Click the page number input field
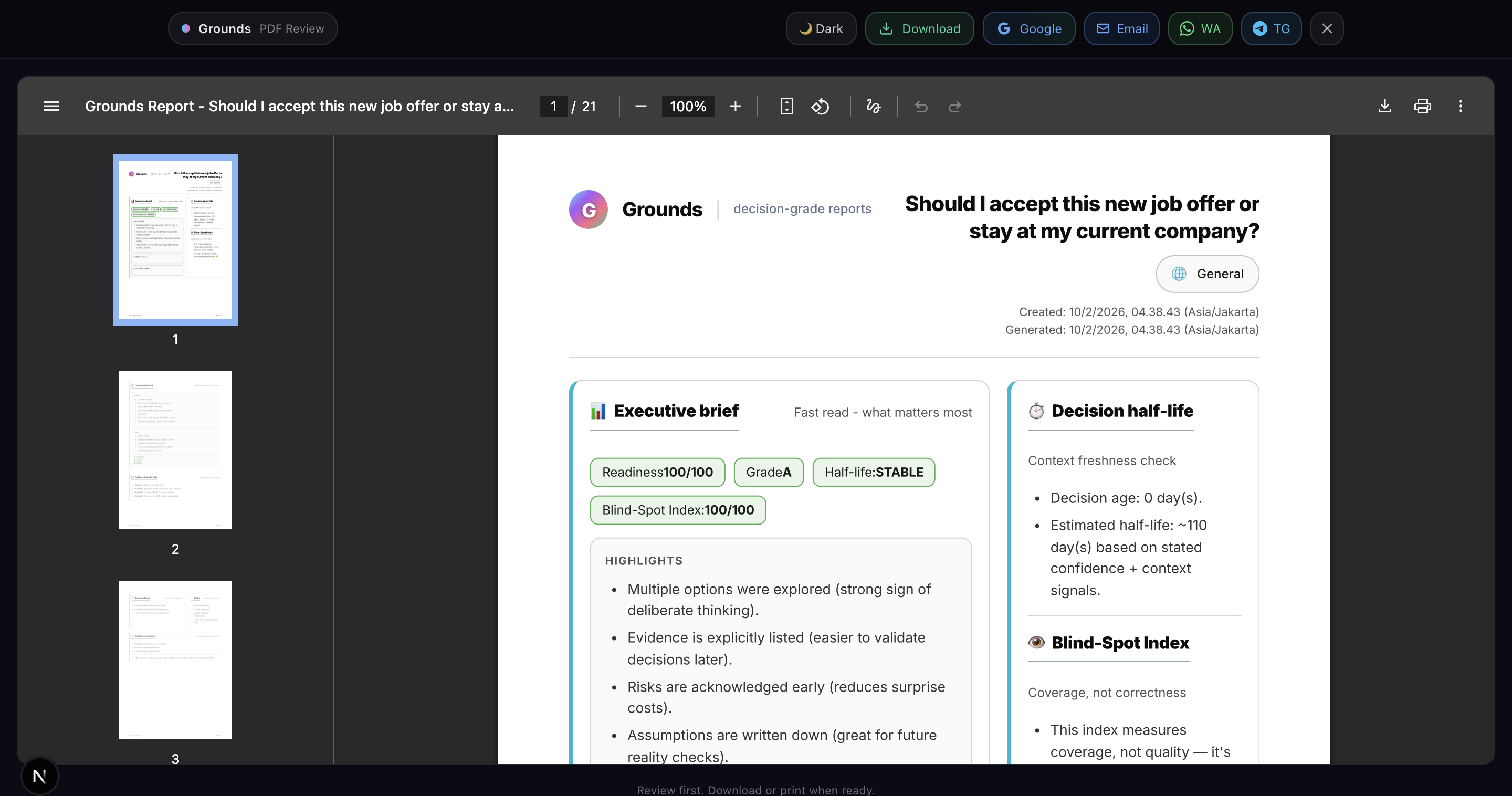The width and height of the screenshot is (1512, 796). click(x=553, y=106)
